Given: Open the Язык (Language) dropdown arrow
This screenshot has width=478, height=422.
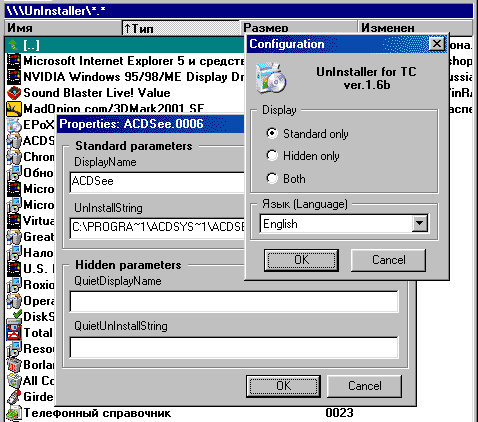Looking at the screenshot, I should coord(419,223).
